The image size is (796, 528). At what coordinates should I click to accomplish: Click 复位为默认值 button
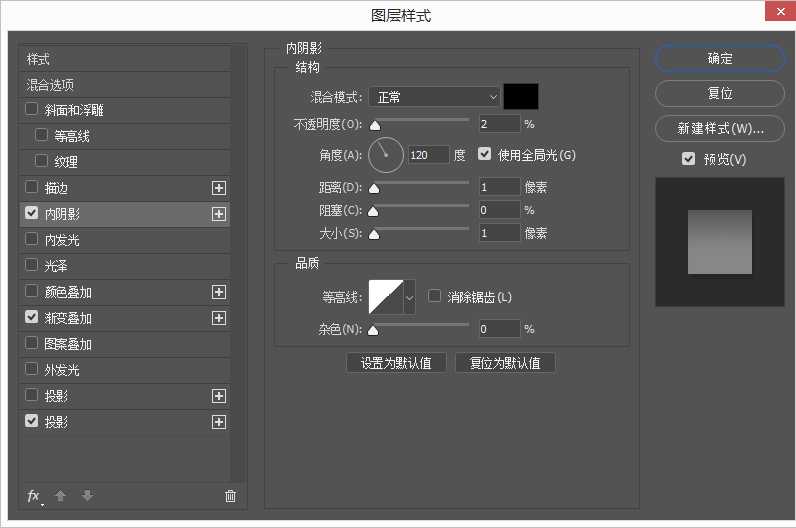coord(505,363)
